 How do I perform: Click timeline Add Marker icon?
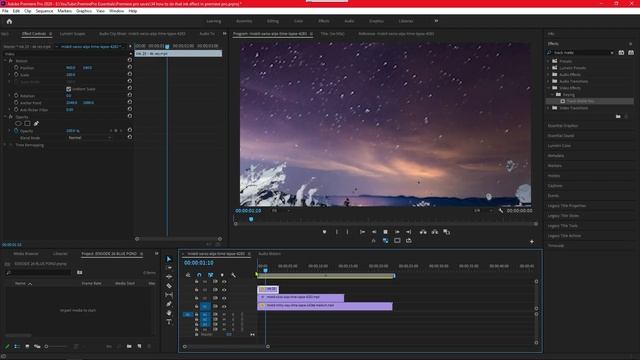[x=222, y=275]
